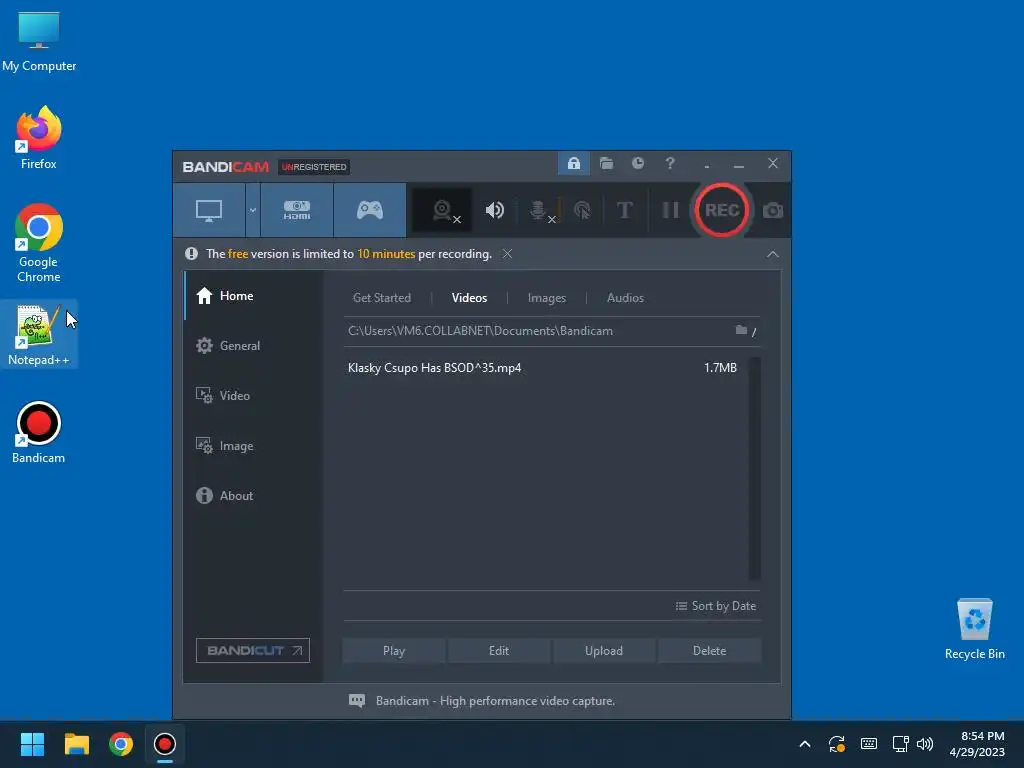Open Google Chrome desktop shortcut
The image size is (1024, 768).
tap(39, 243)
